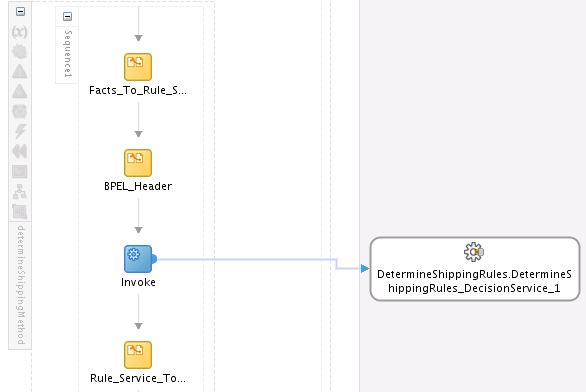Viewport: 586px width, 392px height.
Task: Add an OnMessage branch via lightning bolt icon
Action: [x=19, y=131]
